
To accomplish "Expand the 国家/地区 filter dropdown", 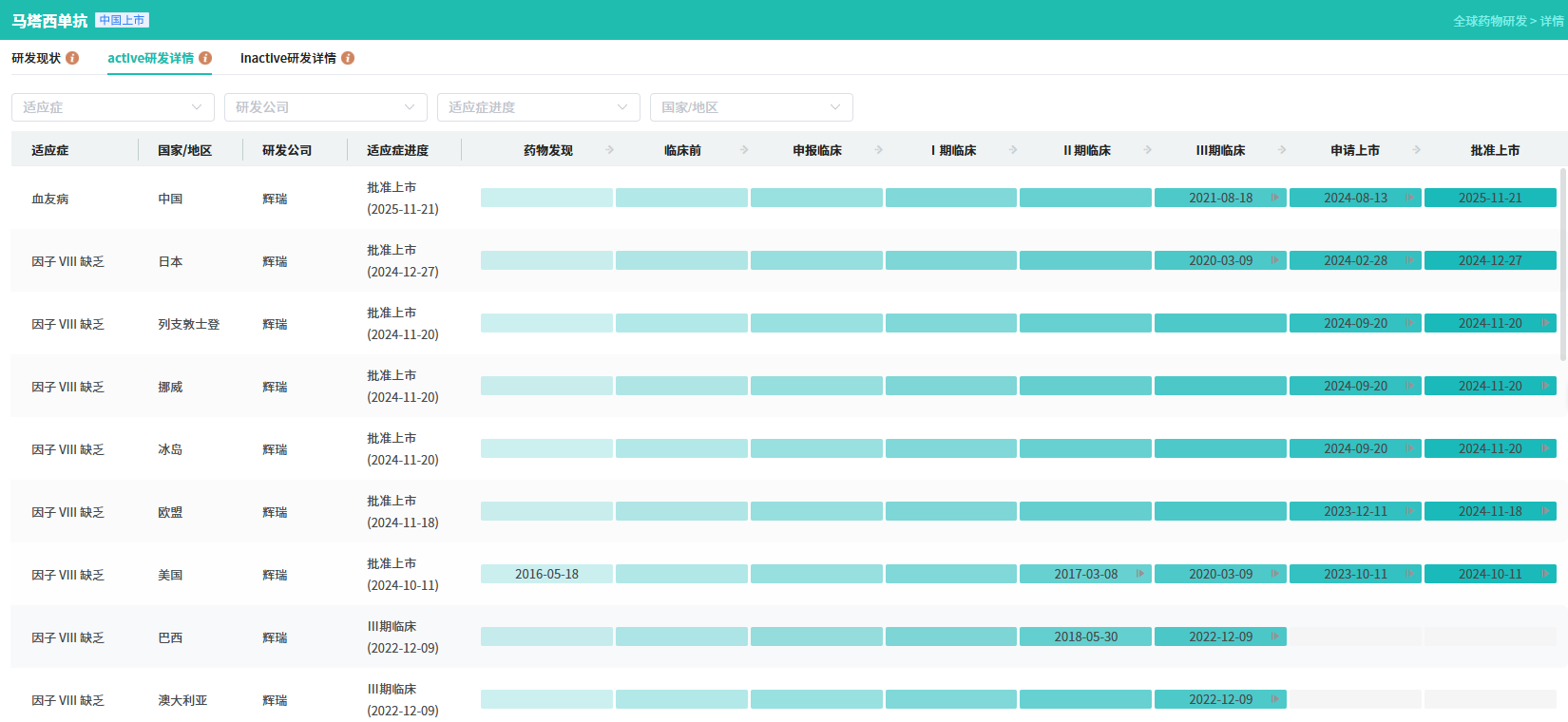I will coord(751,107).
